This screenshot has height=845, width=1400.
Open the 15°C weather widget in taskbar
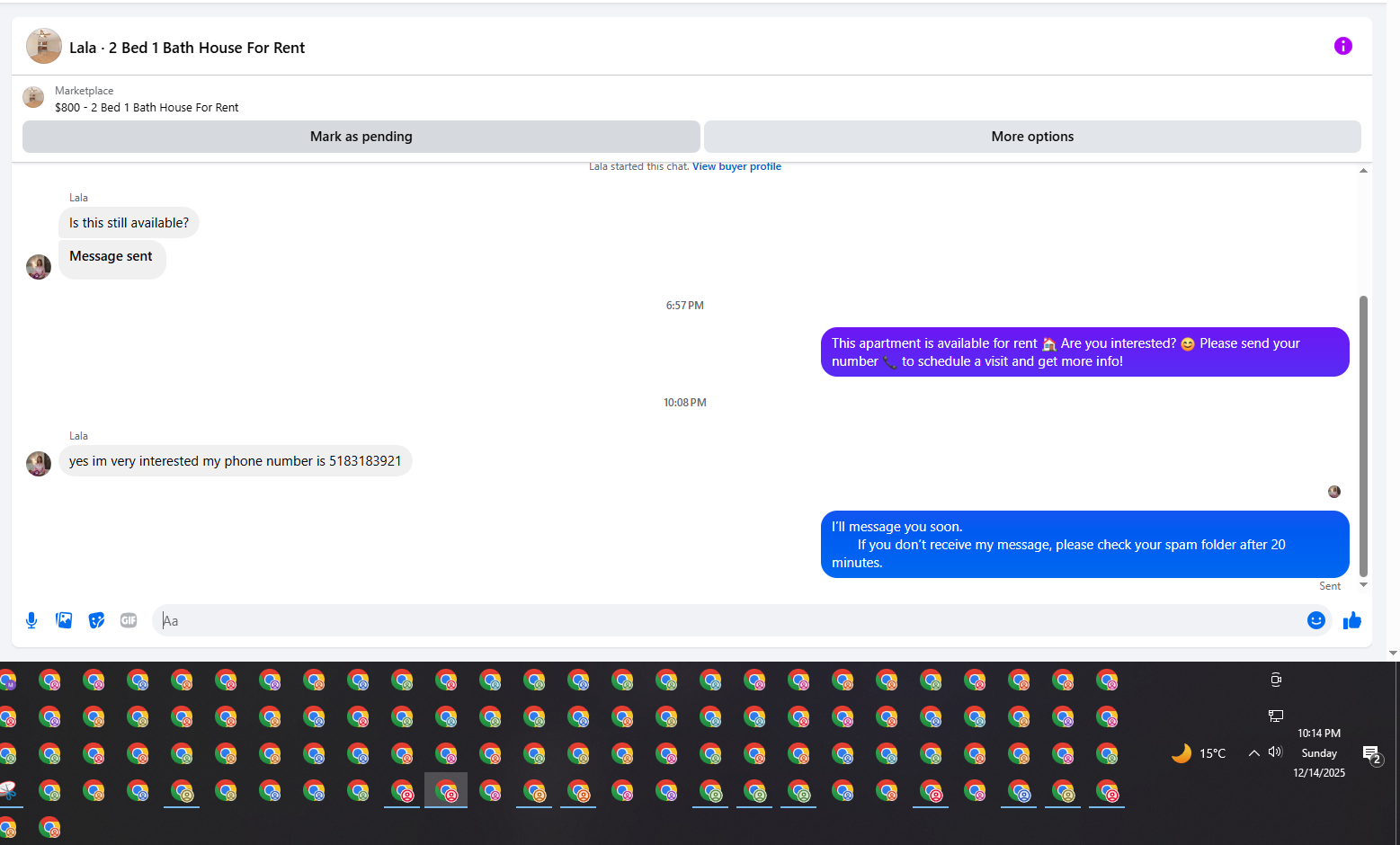(x=1199, y=753)
